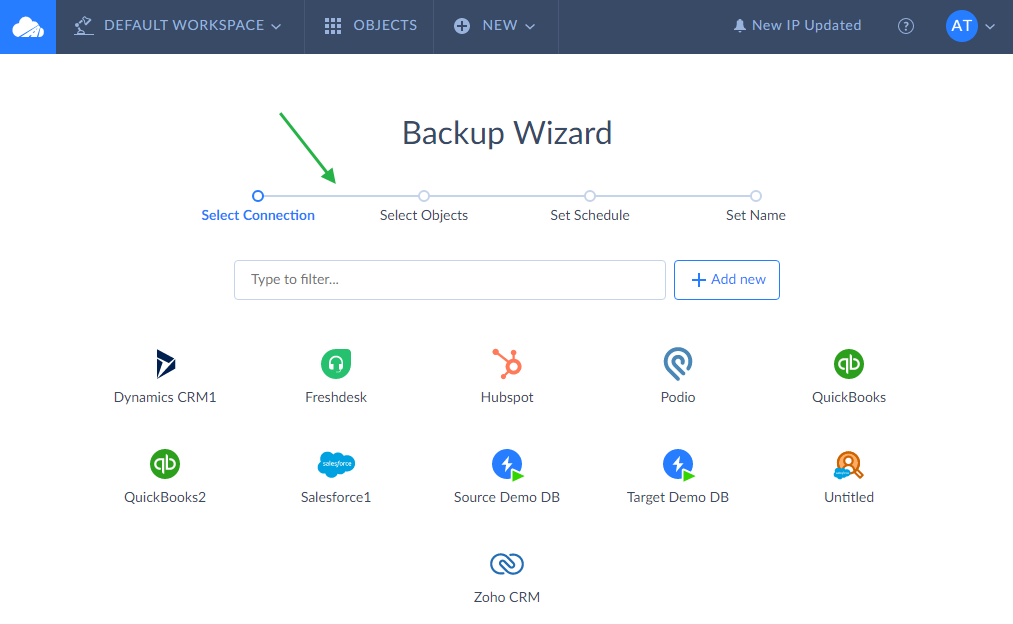Click the notification bell icon

pos(740,26)
